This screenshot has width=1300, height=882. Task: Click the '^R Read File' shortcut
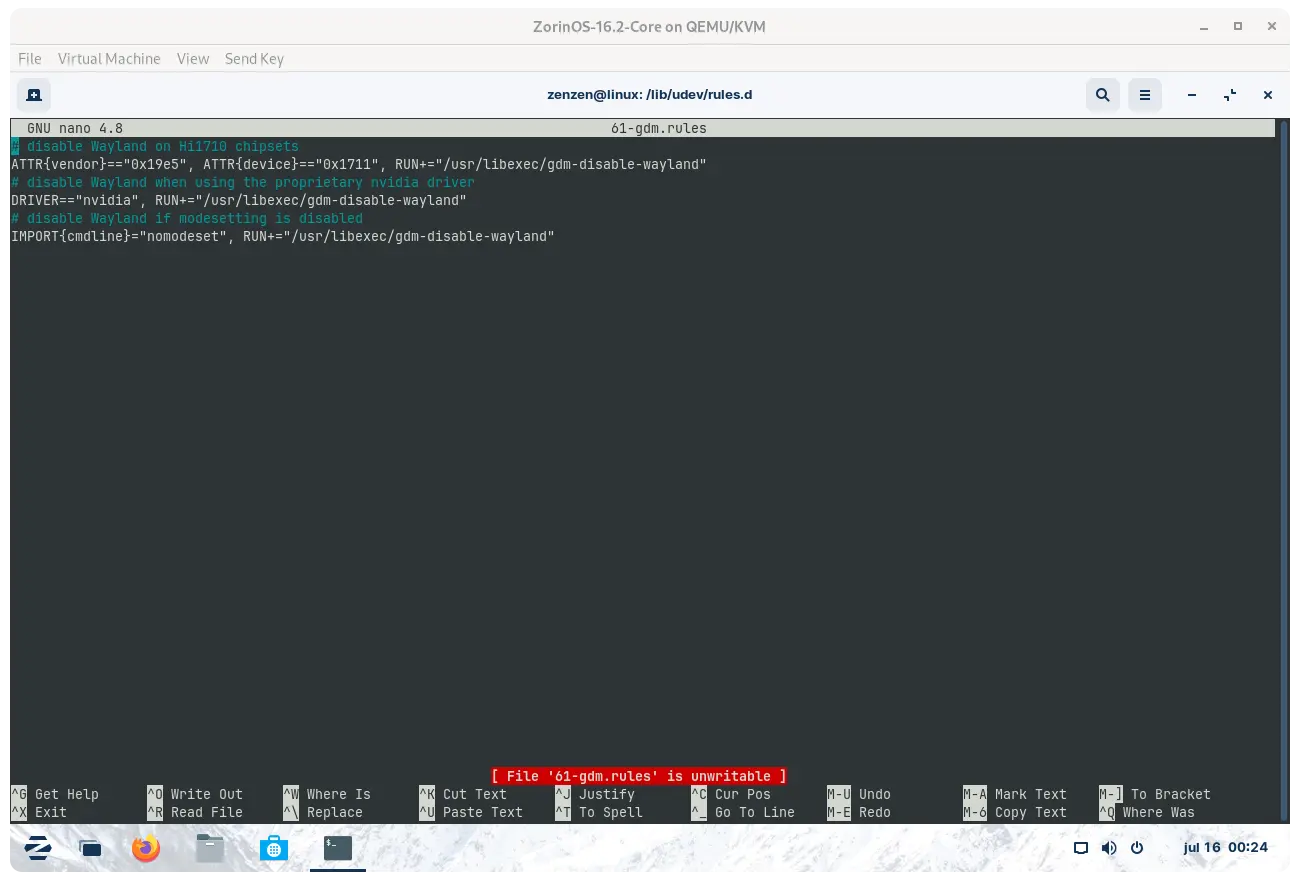(195, 812)
